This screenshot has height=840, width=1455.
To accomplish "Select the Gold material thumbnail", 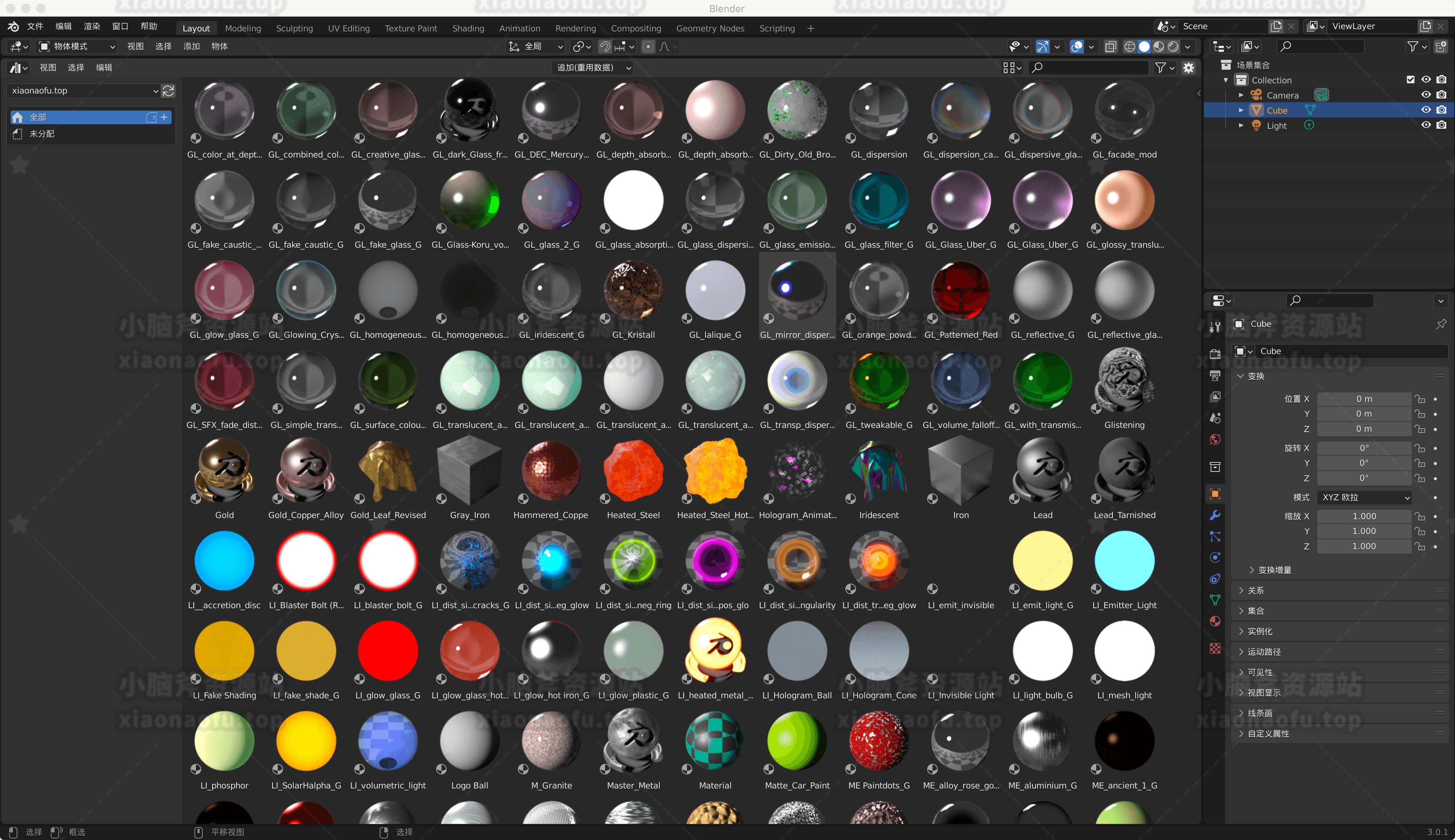I will (x=224, y=470).
